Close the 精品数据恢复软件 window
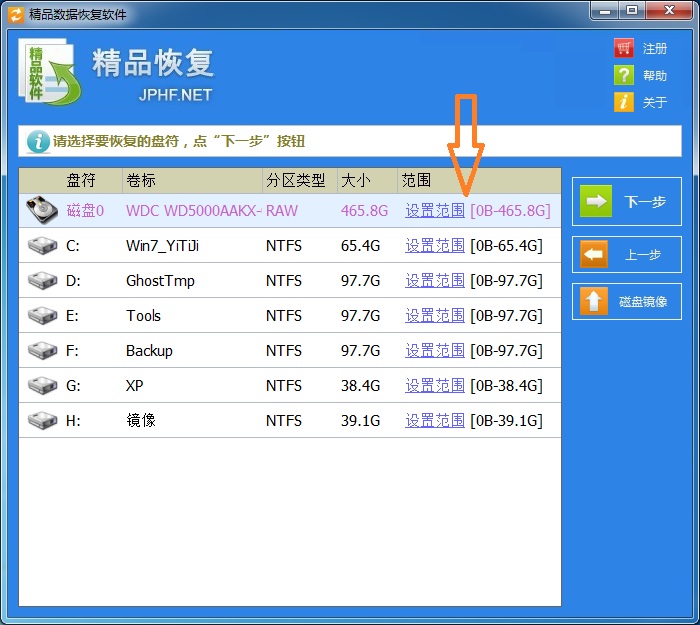Viewport: 700px width, 625px height. [669, 11]
